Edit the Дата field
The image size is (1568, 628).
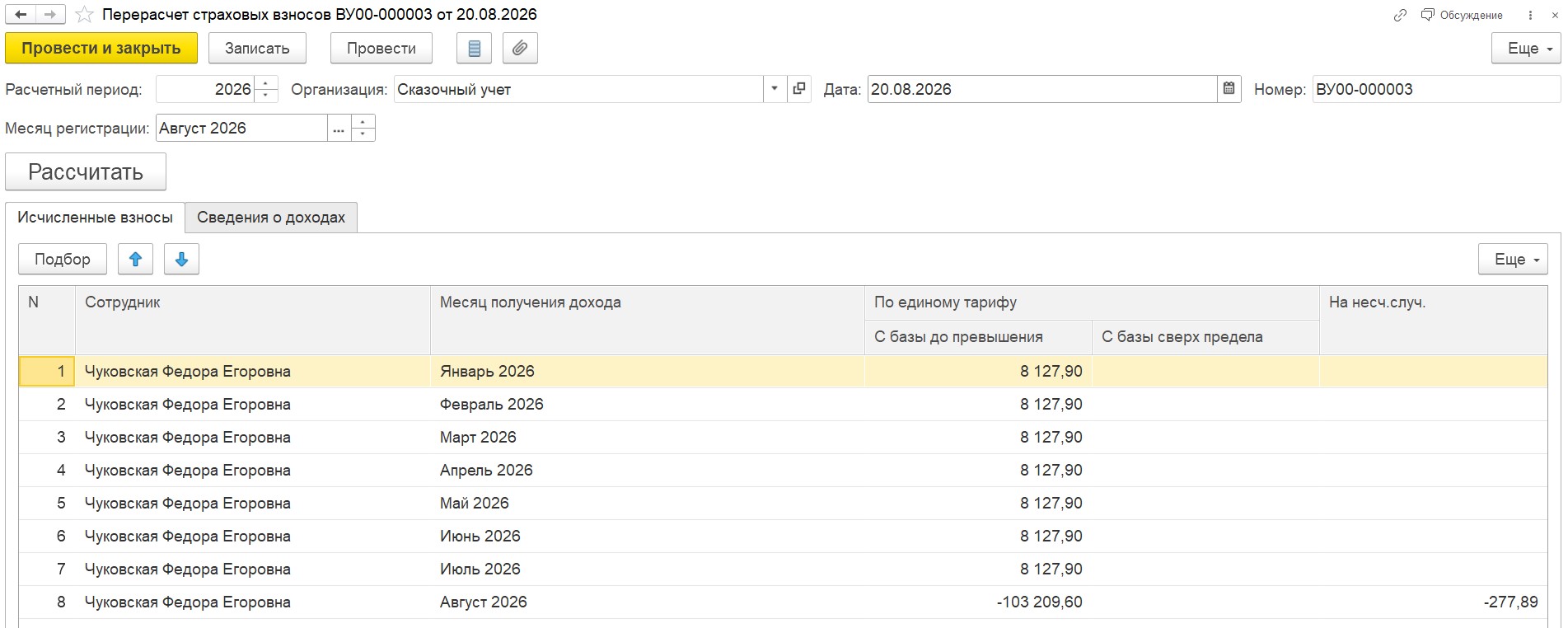coord(1041,89)
